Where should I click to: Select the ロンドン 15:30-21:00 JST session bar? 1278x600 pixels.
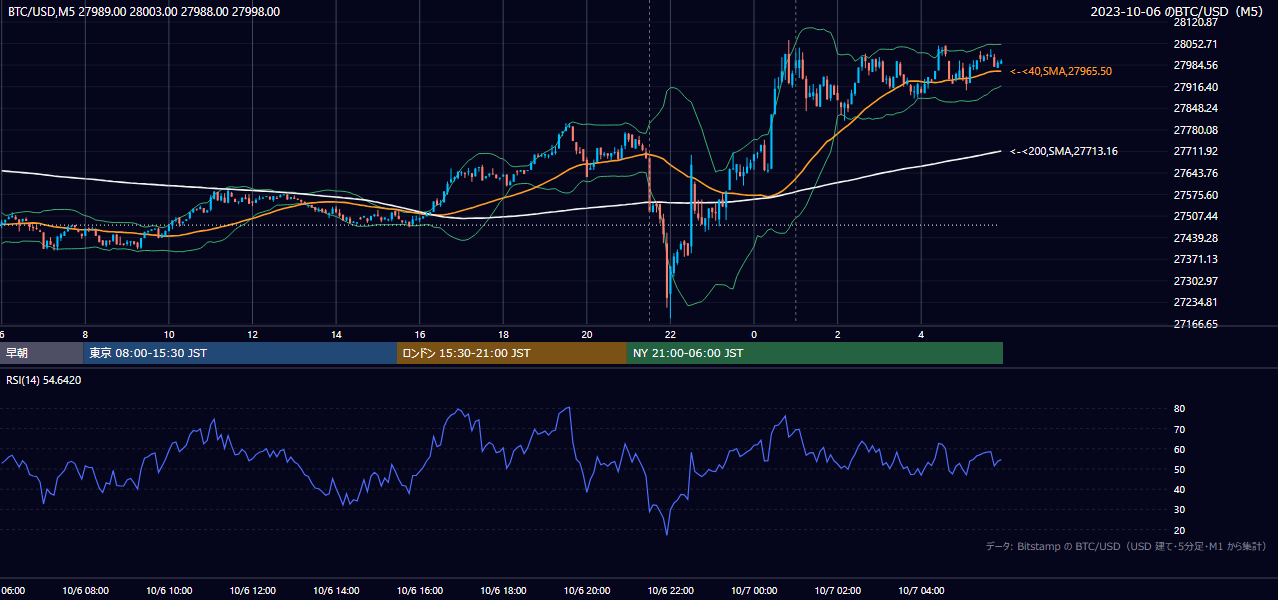click(x=512, y=353)
